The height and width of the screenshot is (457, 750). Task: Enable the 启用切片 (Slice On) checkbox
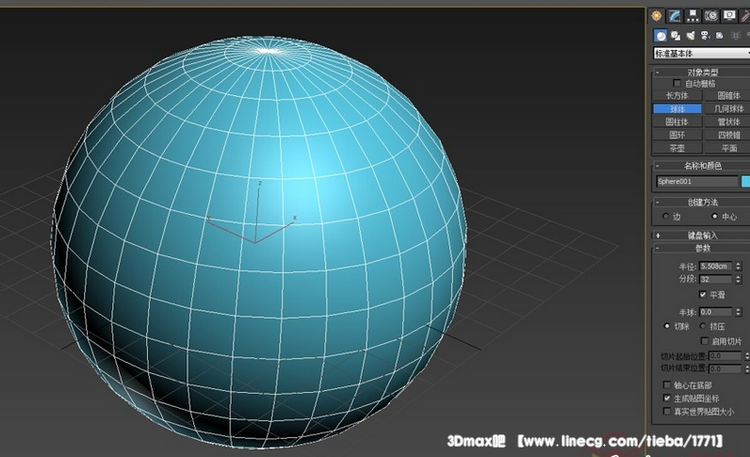[x=705, y=341]
